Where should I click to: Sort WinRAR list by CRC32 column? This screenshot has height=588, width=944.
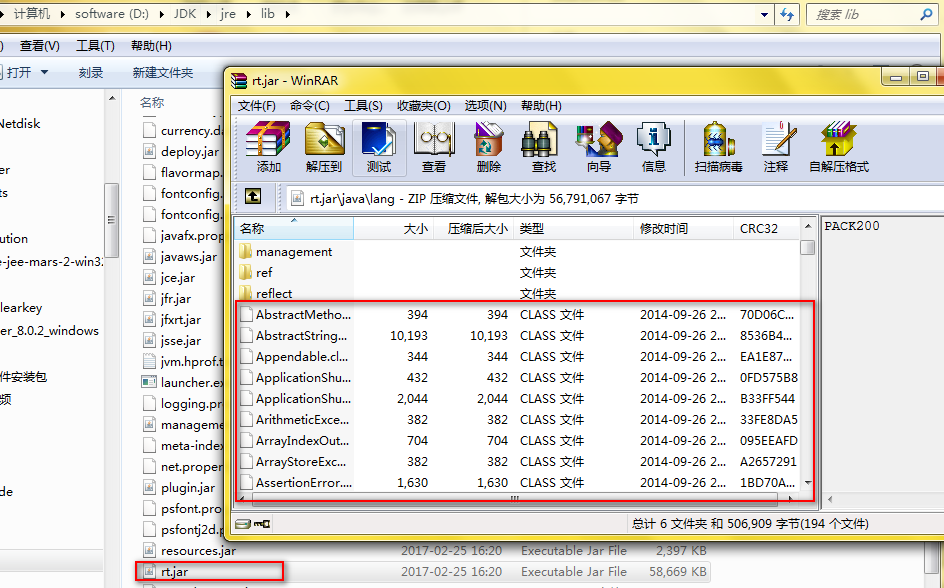766,229
